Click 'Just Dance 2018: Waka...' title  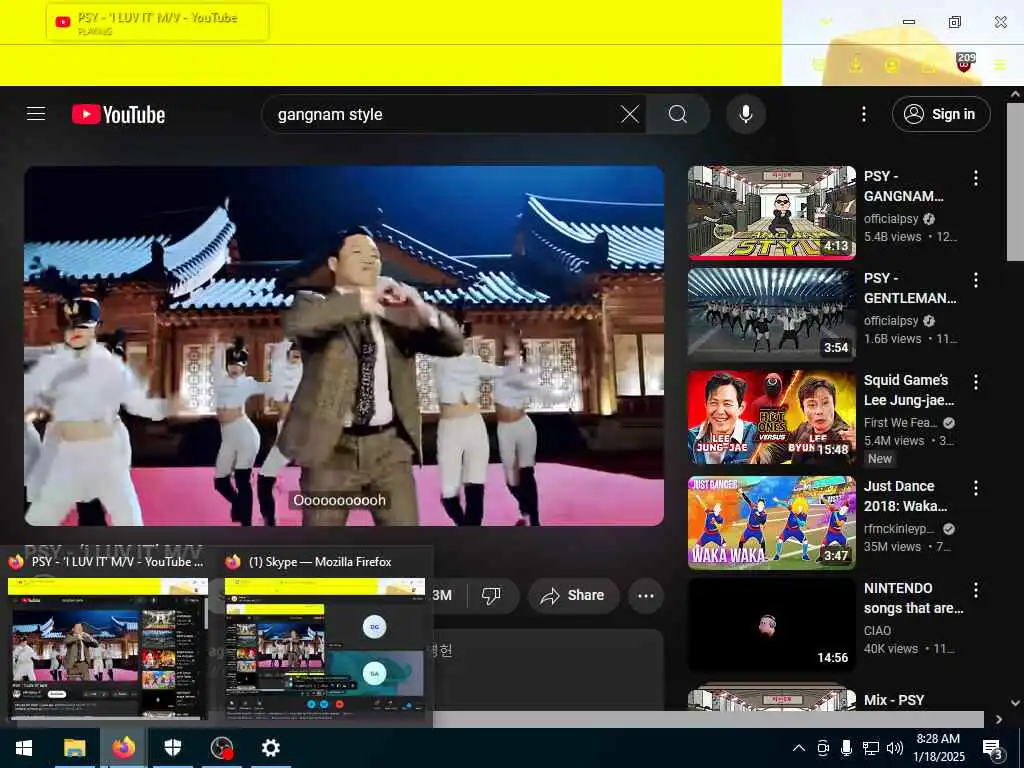click(x=906, y=496)
